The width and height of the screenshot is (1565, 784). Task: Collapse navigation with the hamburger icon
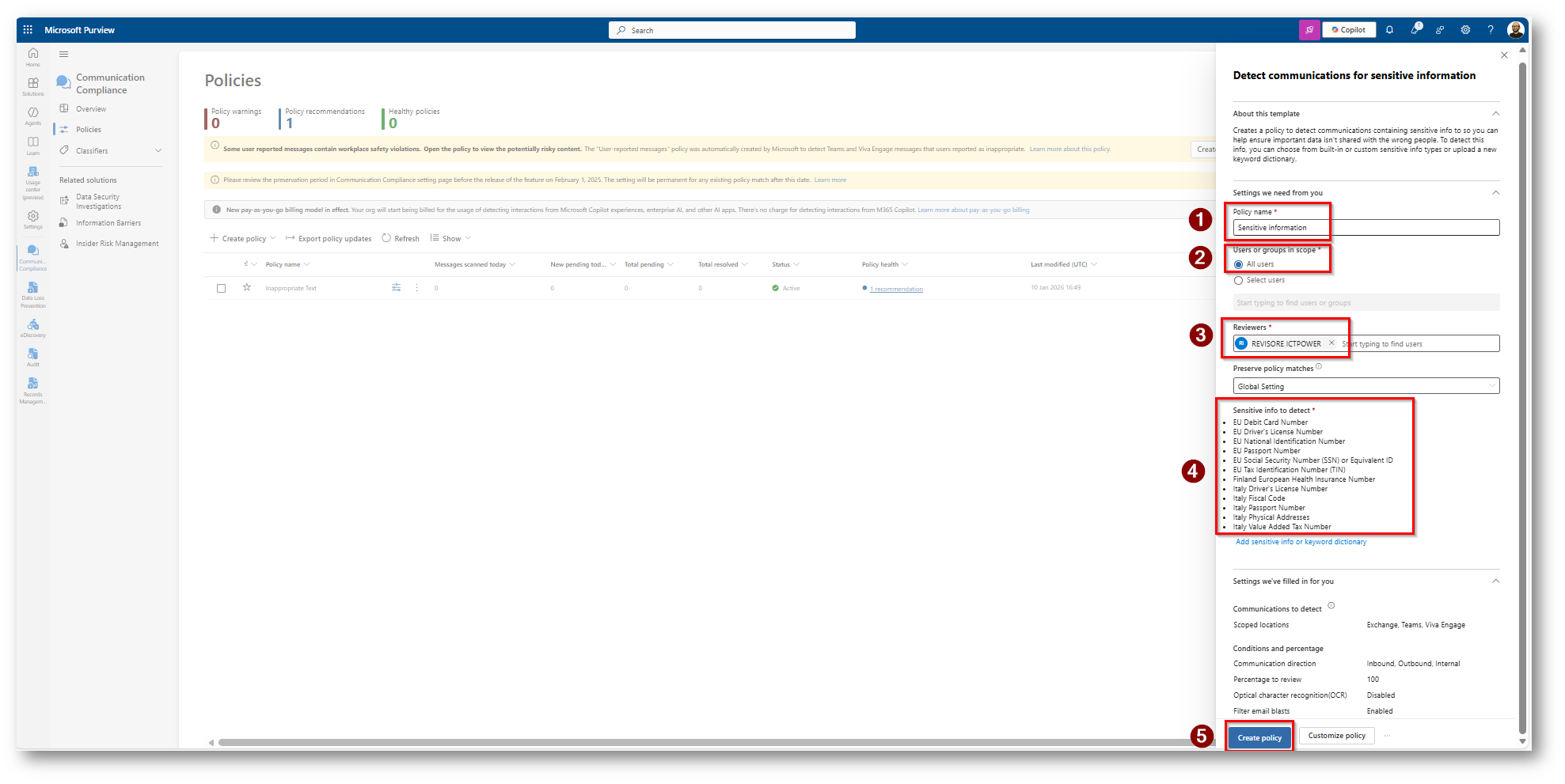coord(64,55)
